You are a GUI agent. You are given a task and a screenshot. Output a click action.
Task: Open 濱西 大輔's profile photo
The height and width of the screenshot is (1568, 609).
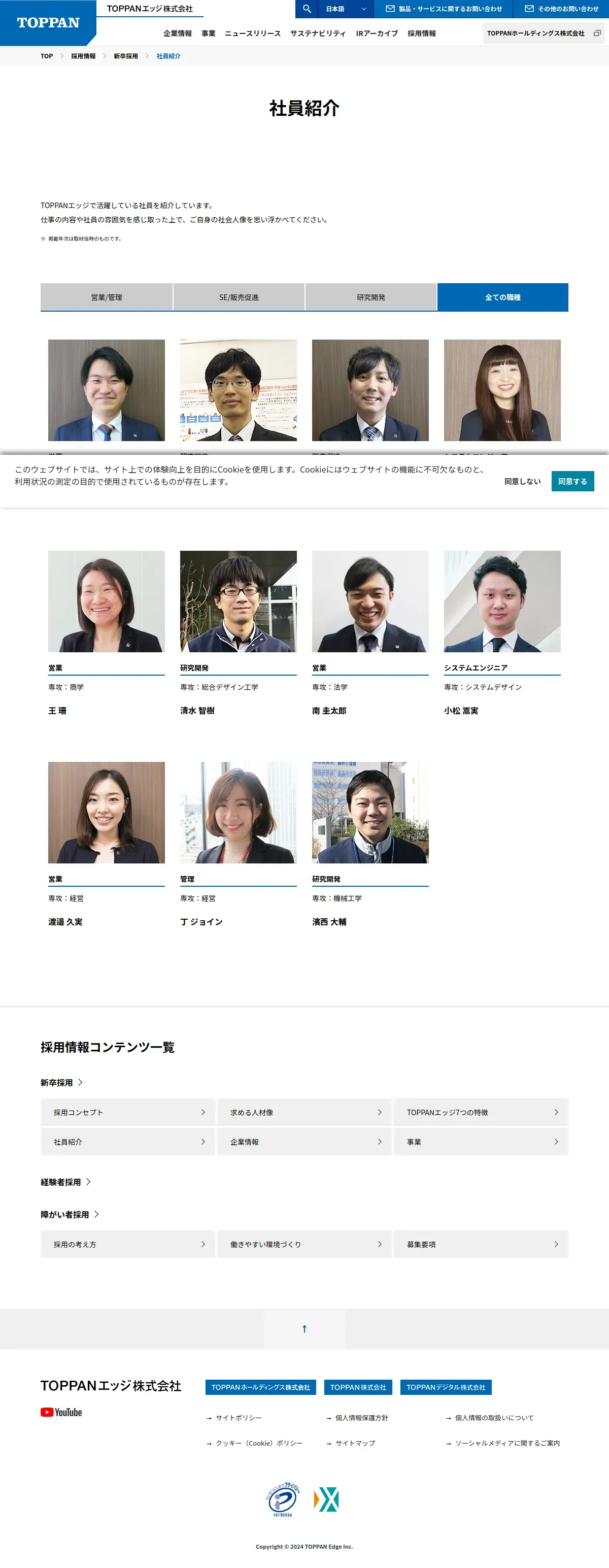click(x=370, y=813)
